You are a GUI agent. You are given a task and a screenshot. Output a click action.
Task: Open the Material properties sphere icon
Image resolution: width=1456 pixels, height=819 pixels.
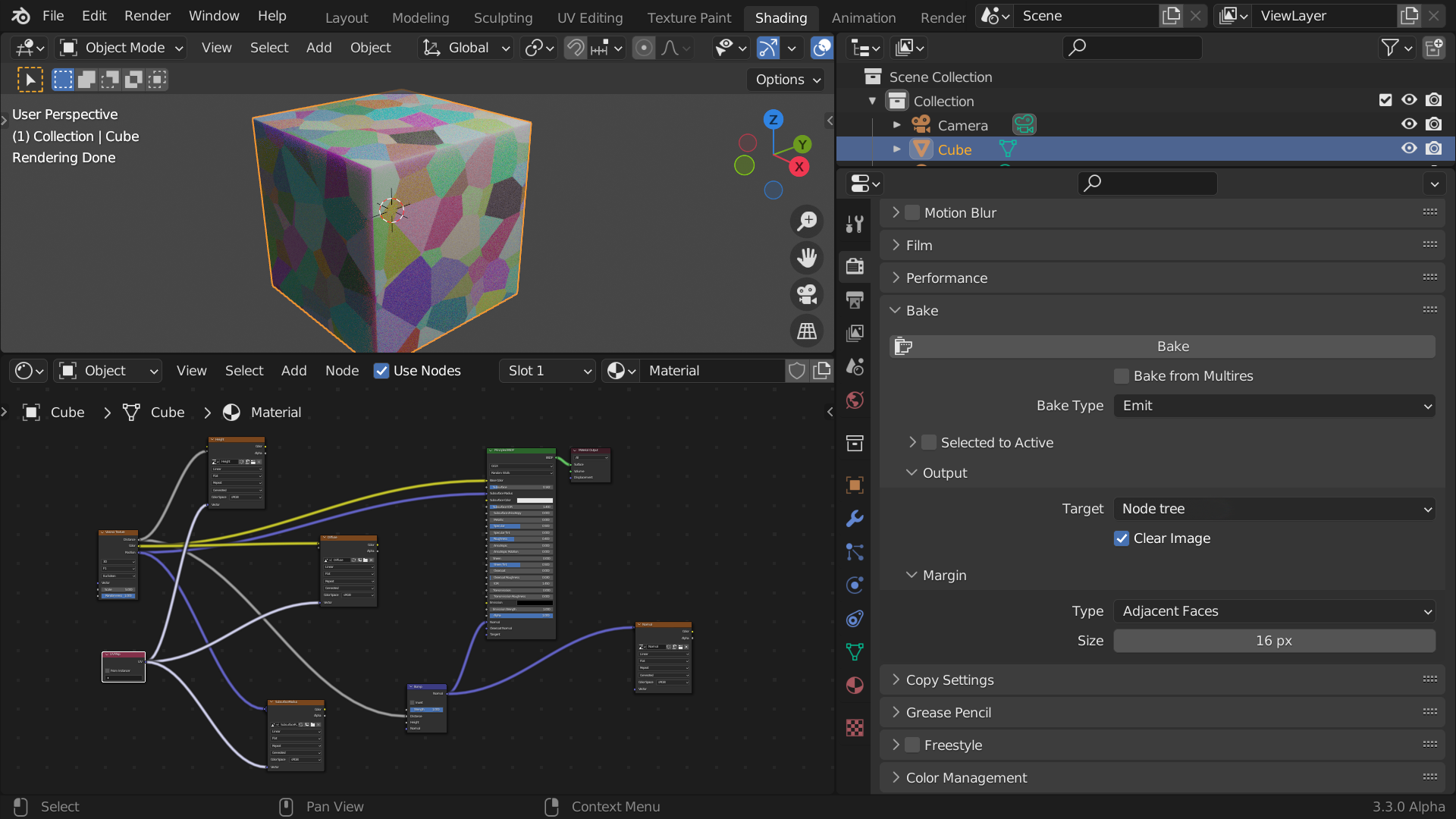pyautogui.click(x=855, y=686)
